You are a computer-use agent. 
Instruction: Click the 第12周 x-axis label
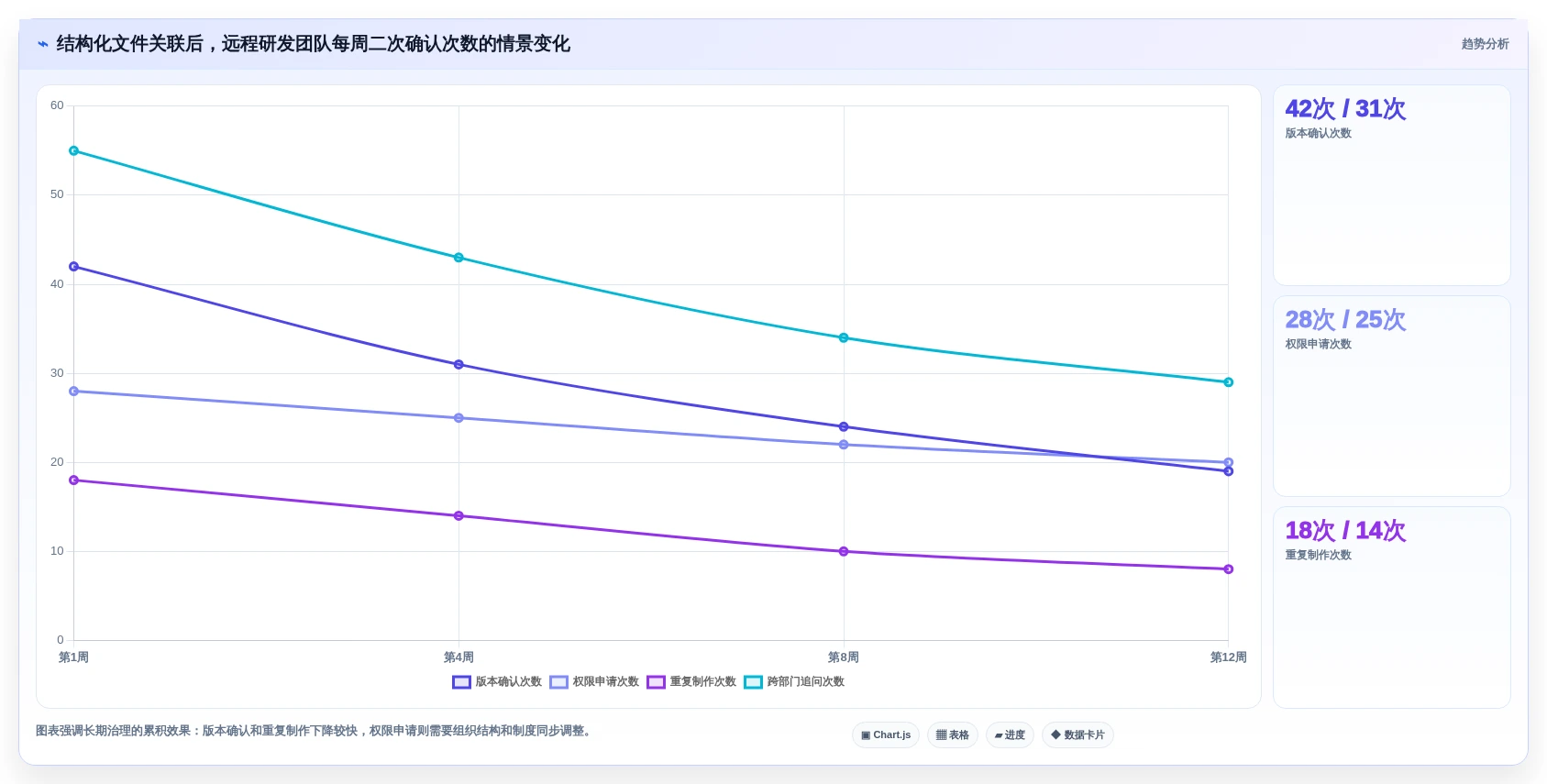[1229, 657]
